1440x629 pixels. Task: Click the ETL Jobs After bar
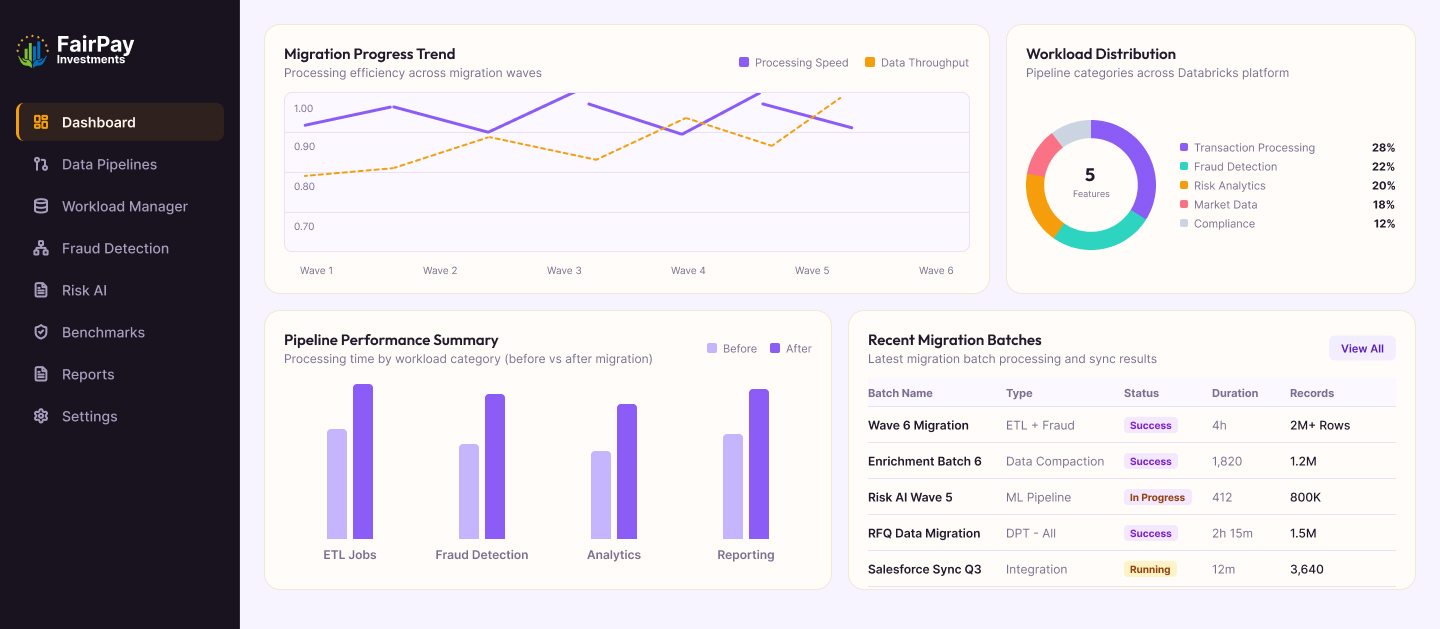(x=363, y=461)
